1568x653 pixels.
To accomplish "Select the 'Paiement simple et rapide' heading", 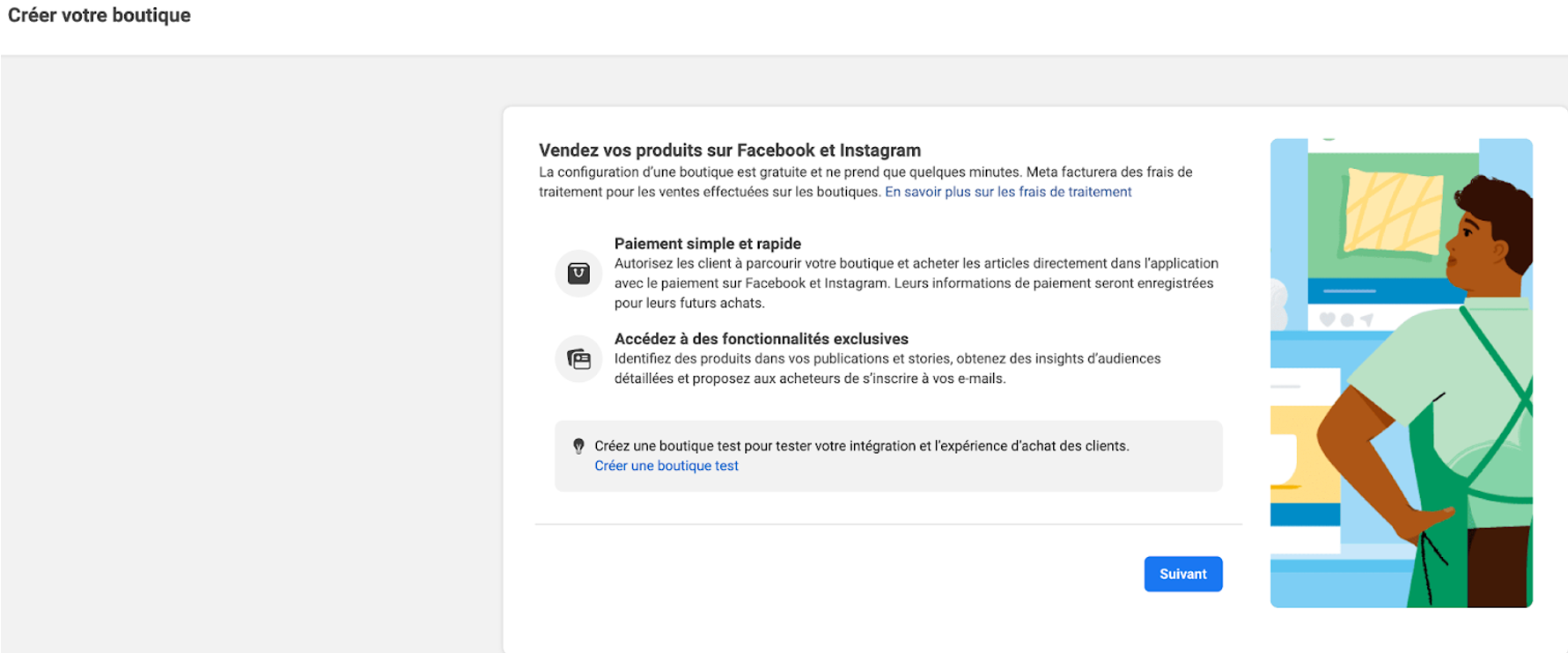I will click(708, 244).
